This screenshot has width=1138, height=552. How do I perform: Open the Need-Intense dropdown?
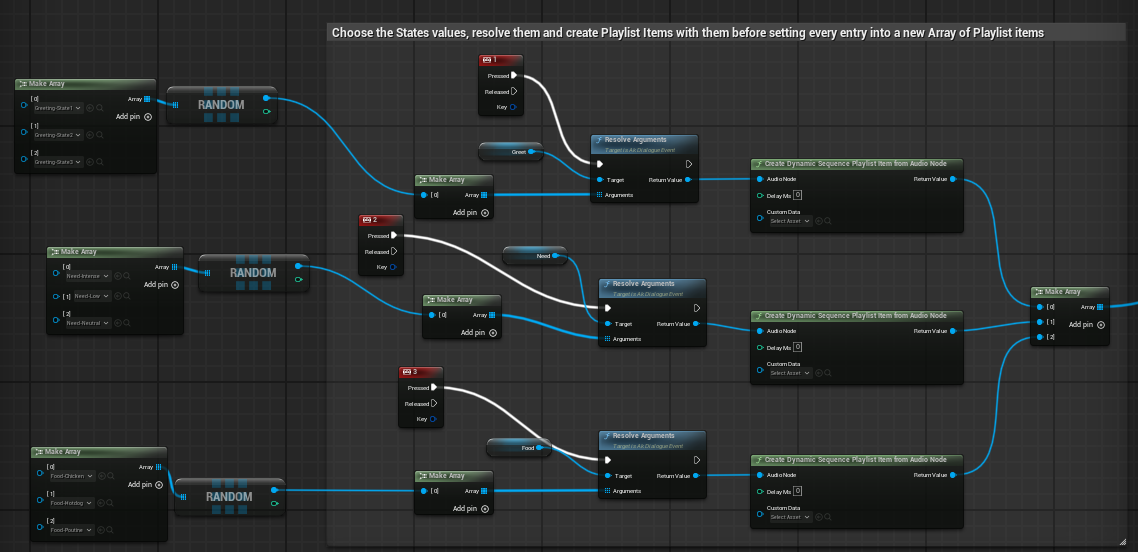(88, 276)
